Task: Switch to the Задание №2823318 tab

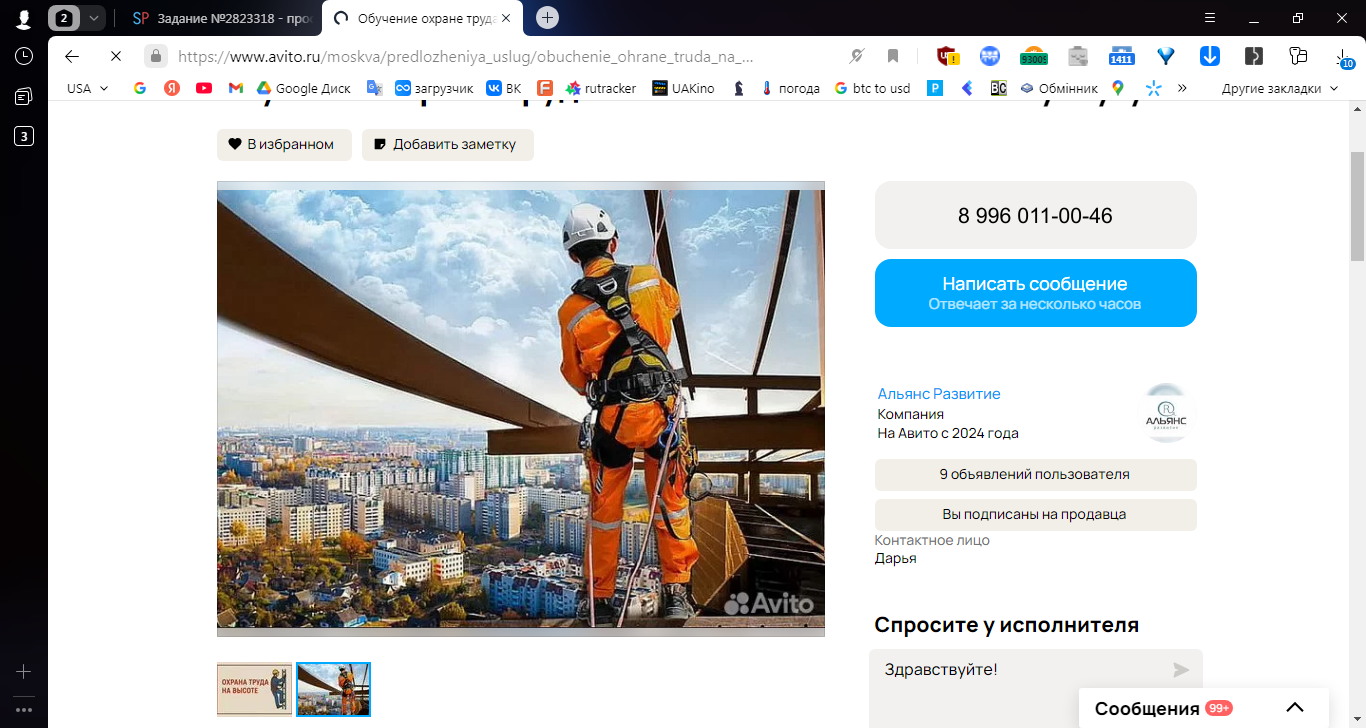Action: [222, 18]
